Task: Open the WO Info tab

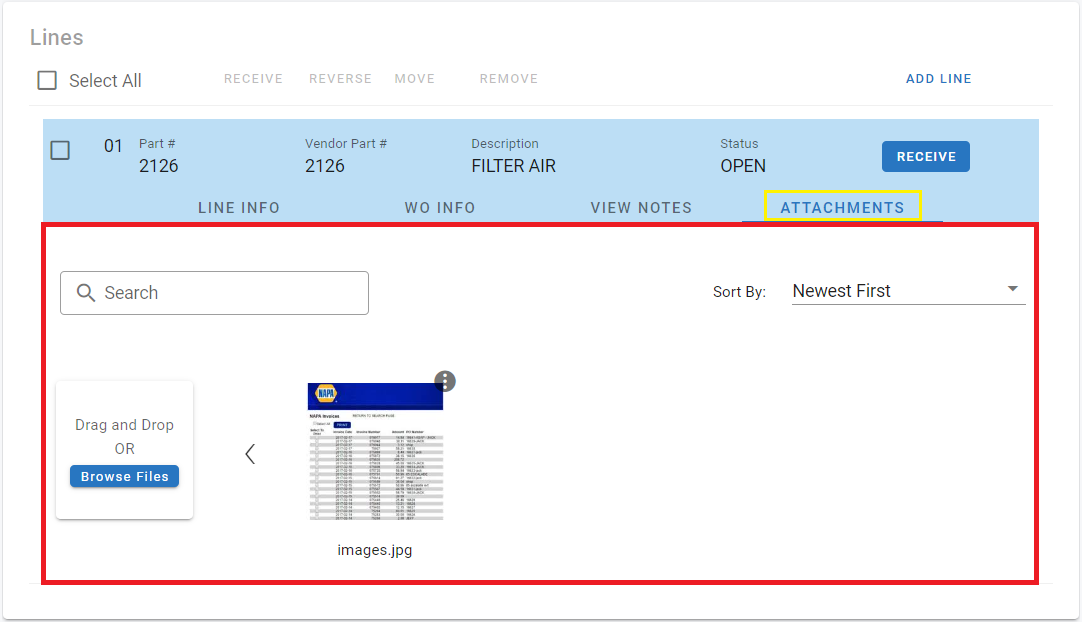Action: click(440, 208)
